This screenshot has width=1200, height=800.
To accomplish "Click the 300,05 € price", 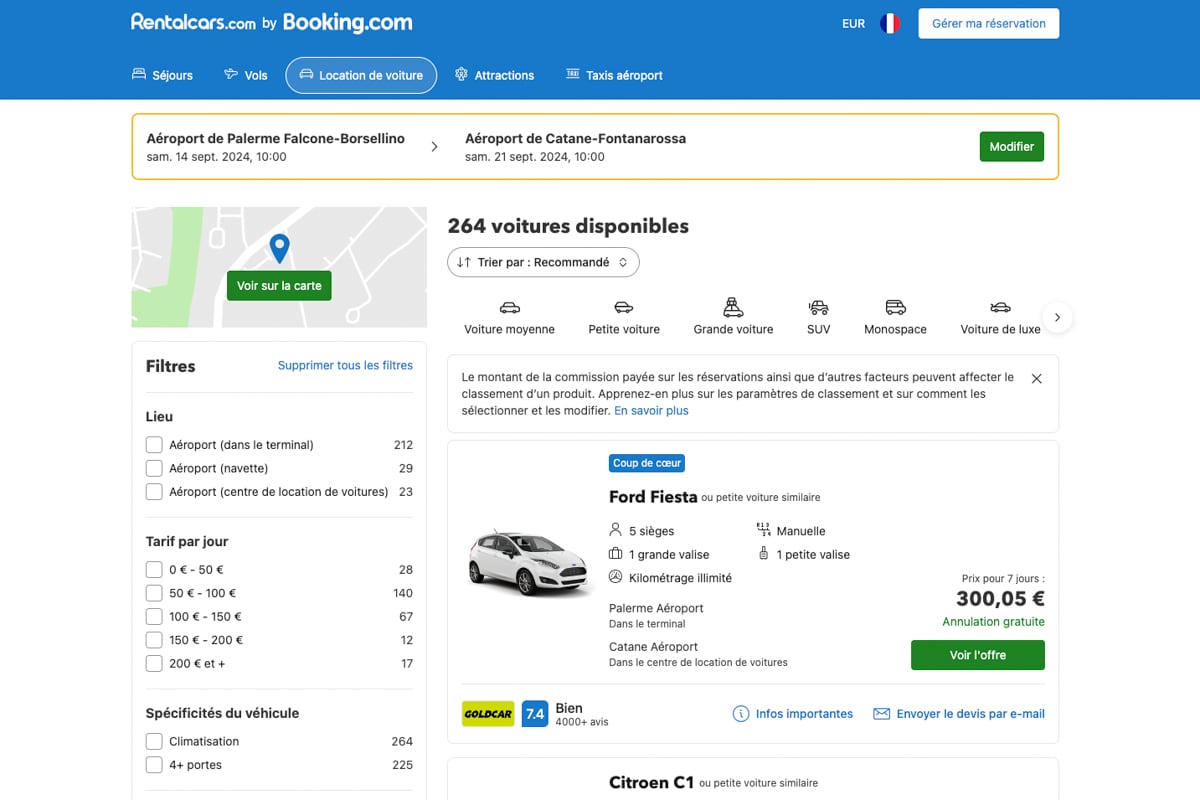I will click(1000, 599).
